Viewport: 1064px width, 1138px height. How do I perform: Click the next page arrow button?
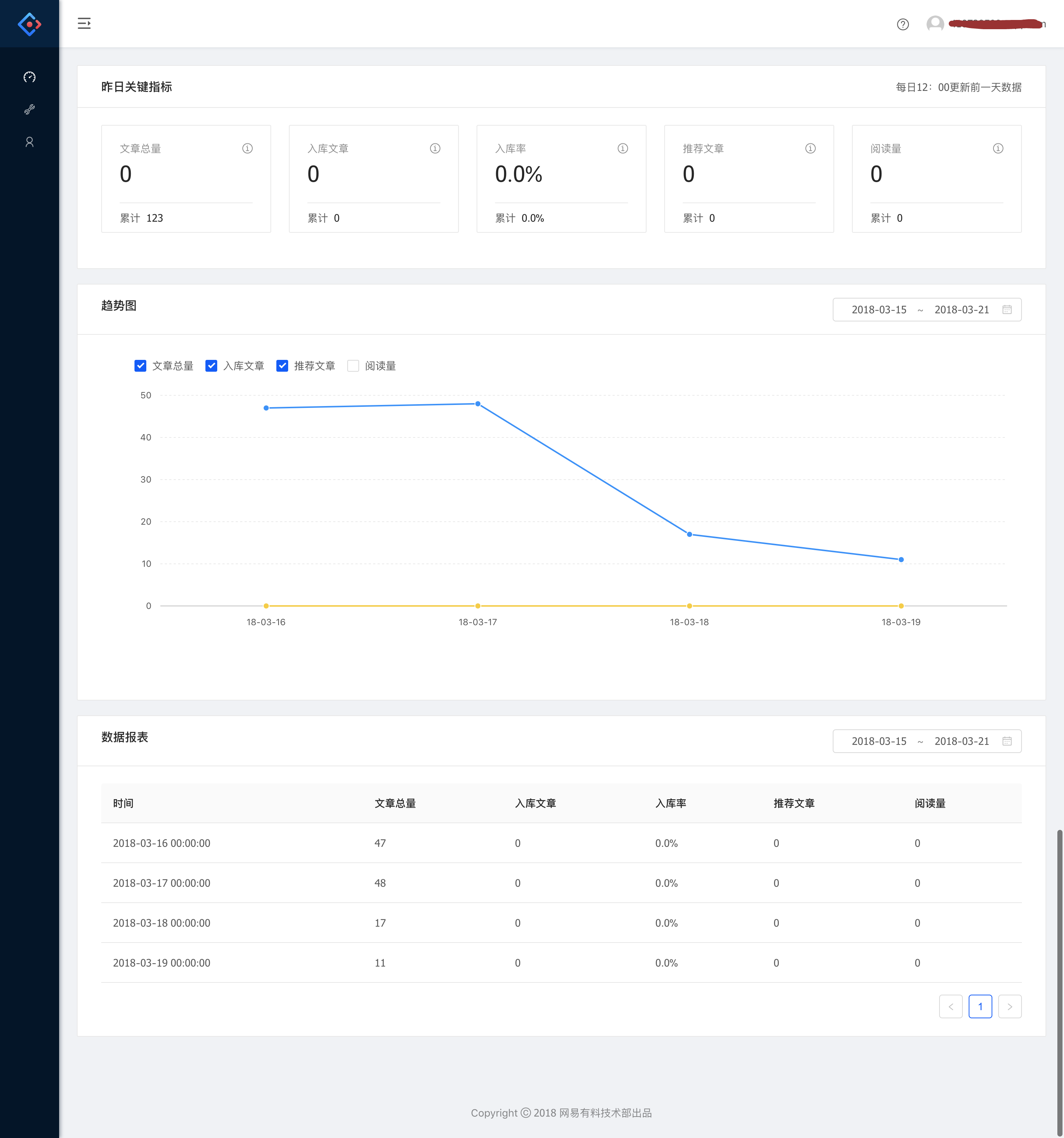pyautogui.click(x=1010, y=1007)
